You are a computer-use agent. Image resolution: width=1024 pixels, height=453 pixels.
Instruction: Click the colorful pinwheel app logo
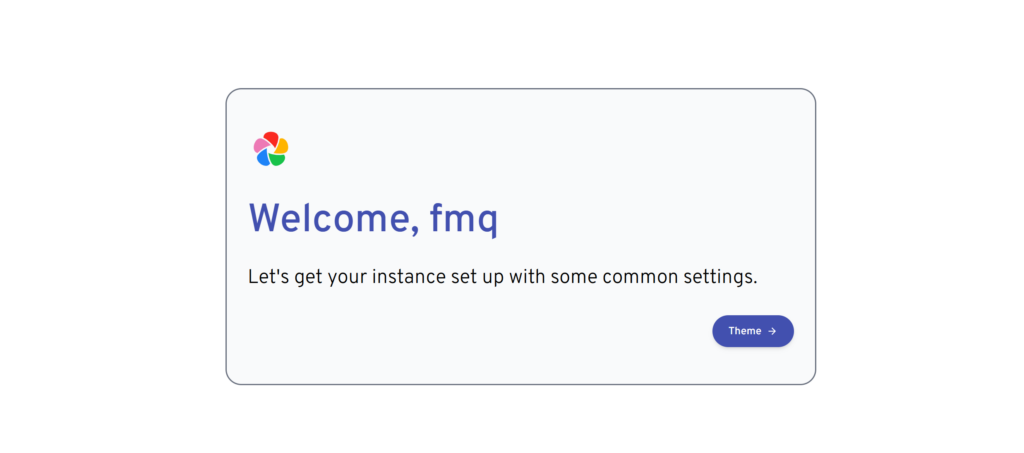tap(271, 149)
